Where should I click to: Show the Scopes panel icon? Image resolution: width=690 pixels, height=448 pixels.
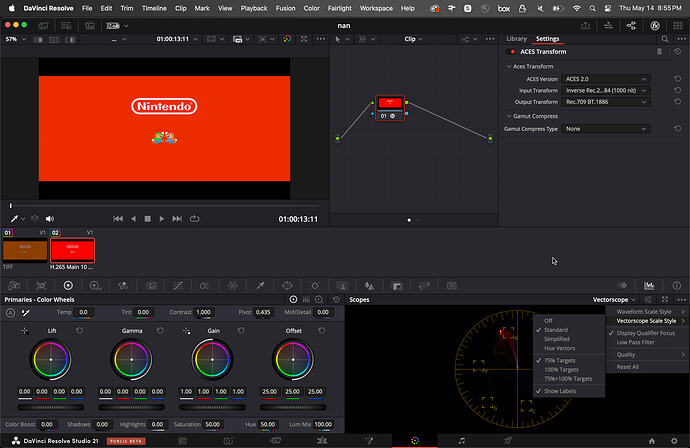649,286
